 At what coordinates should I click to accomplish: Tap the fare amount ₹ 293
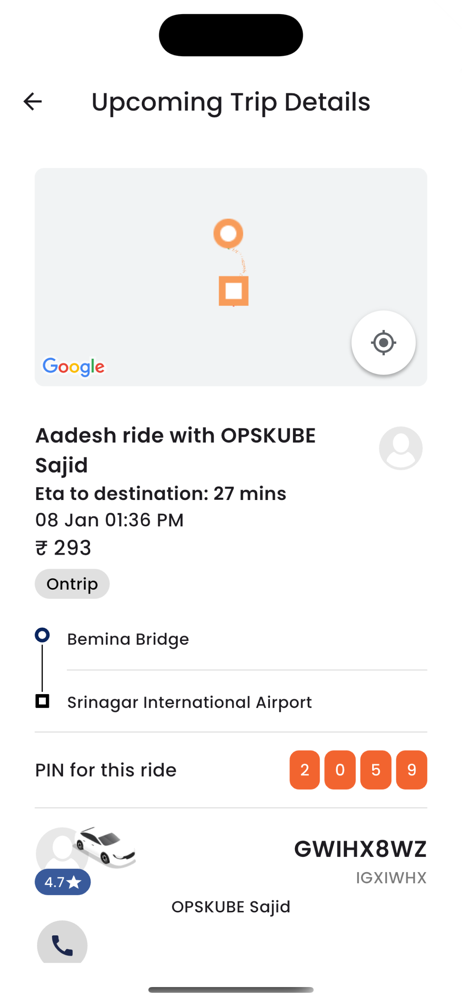pyautogui.click(x=63, y=548)
